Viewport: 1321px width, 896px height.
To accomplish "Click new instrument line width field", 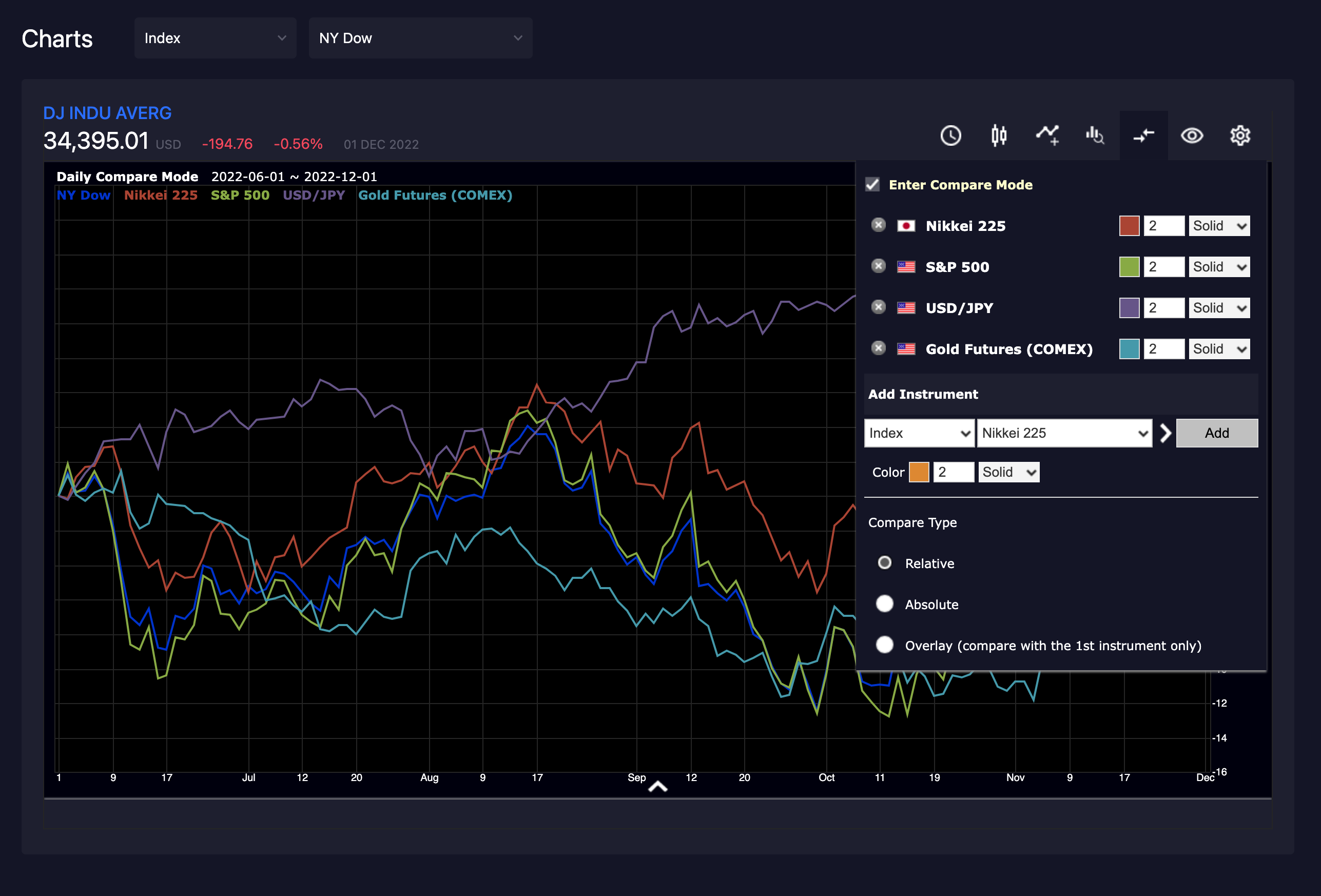I will coord(954,472).
